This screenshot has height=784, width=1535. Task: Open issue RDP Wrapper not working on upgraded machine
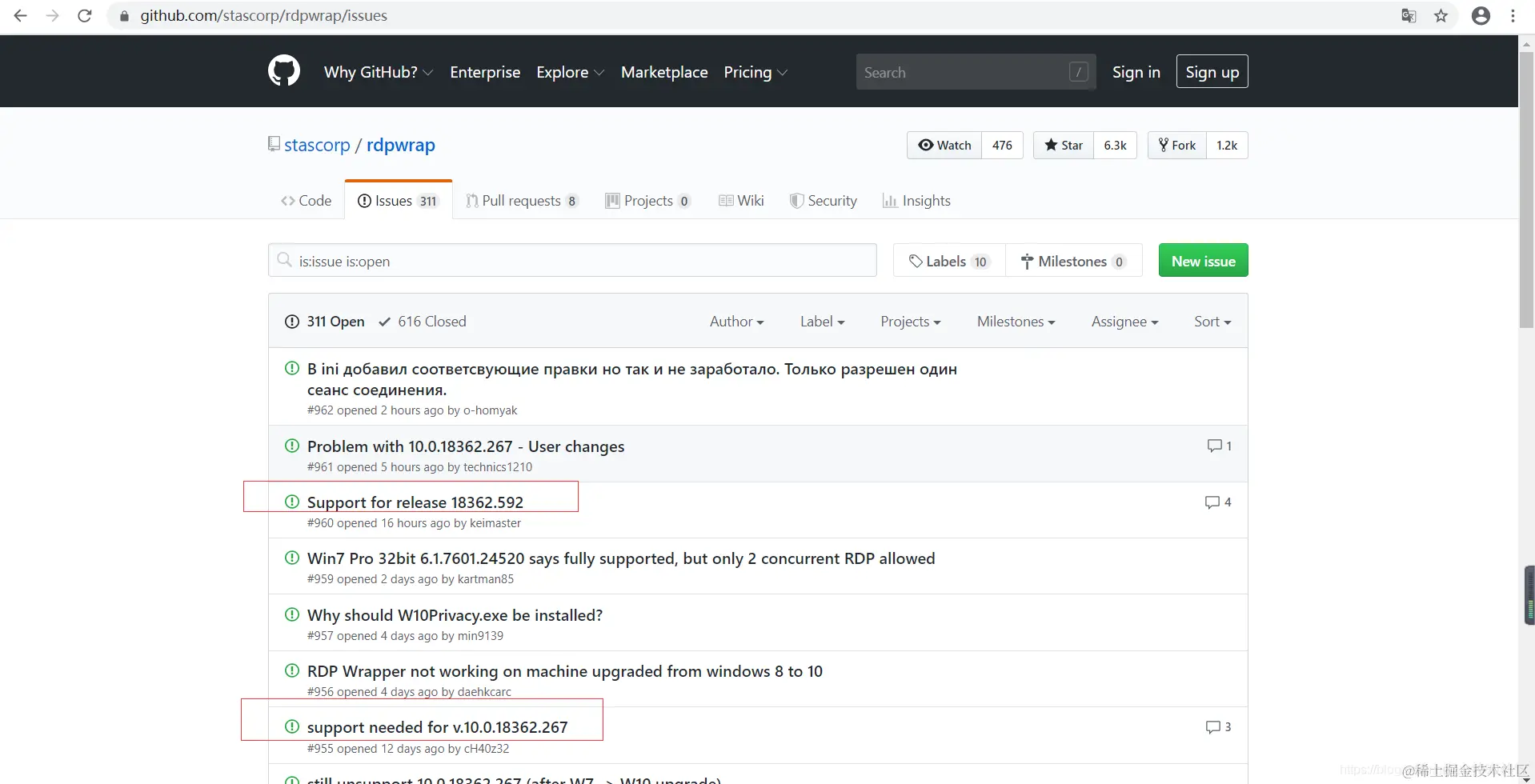coord(565,671)
